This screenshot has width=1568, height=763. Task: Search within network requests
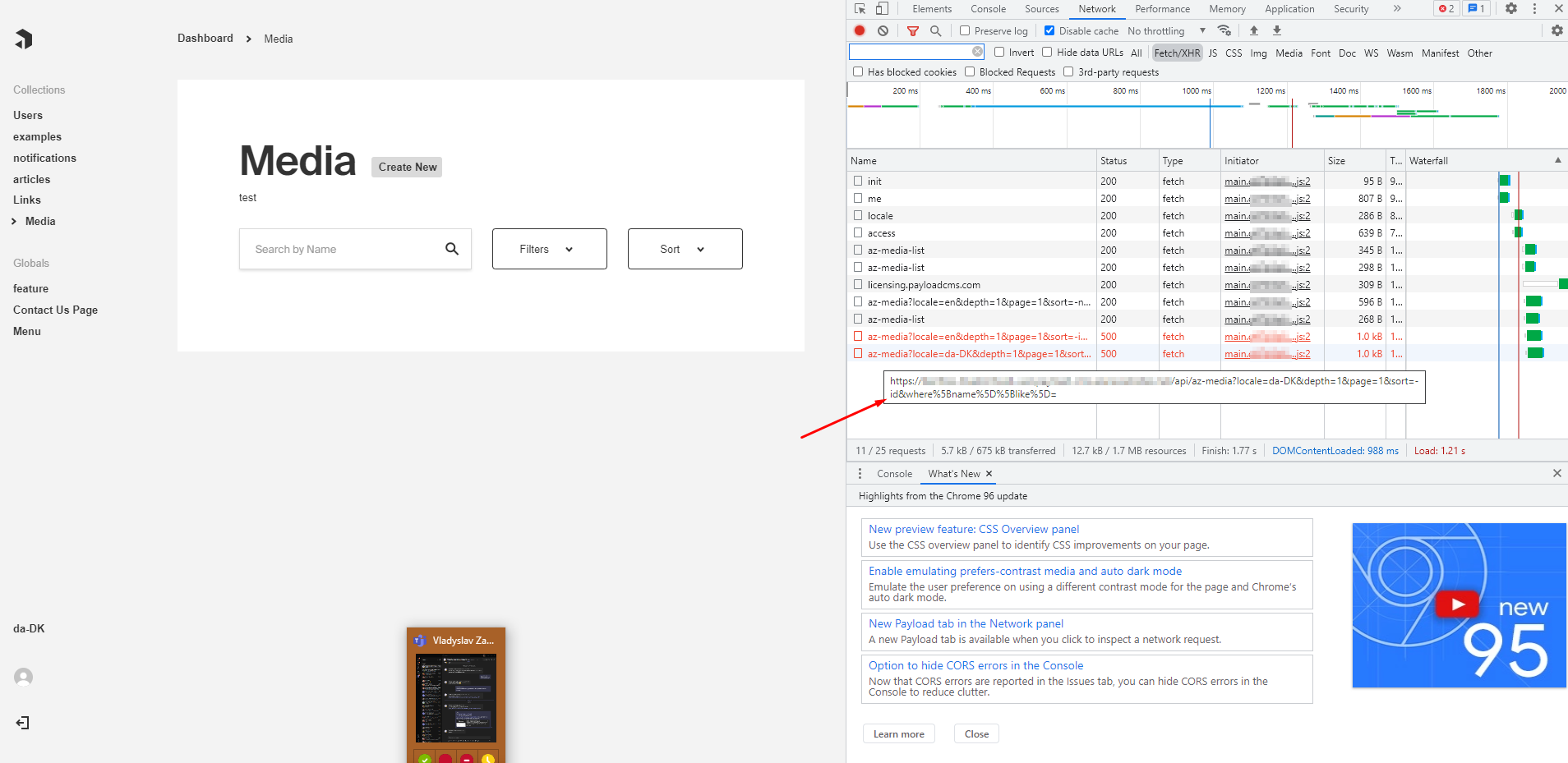(x=936, y=30)
